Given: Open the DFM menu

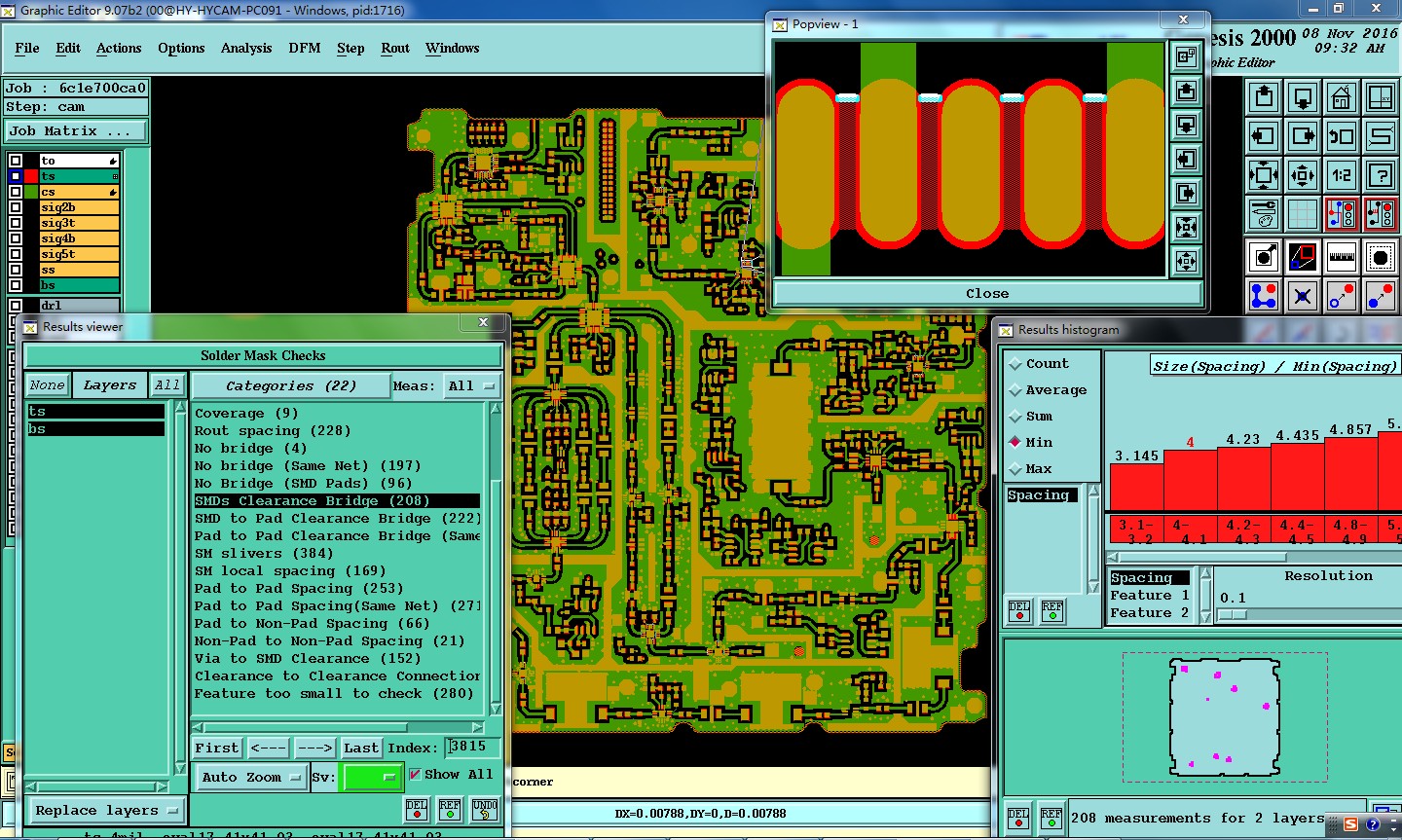Looking at the screenshot, I should [305, 48].
